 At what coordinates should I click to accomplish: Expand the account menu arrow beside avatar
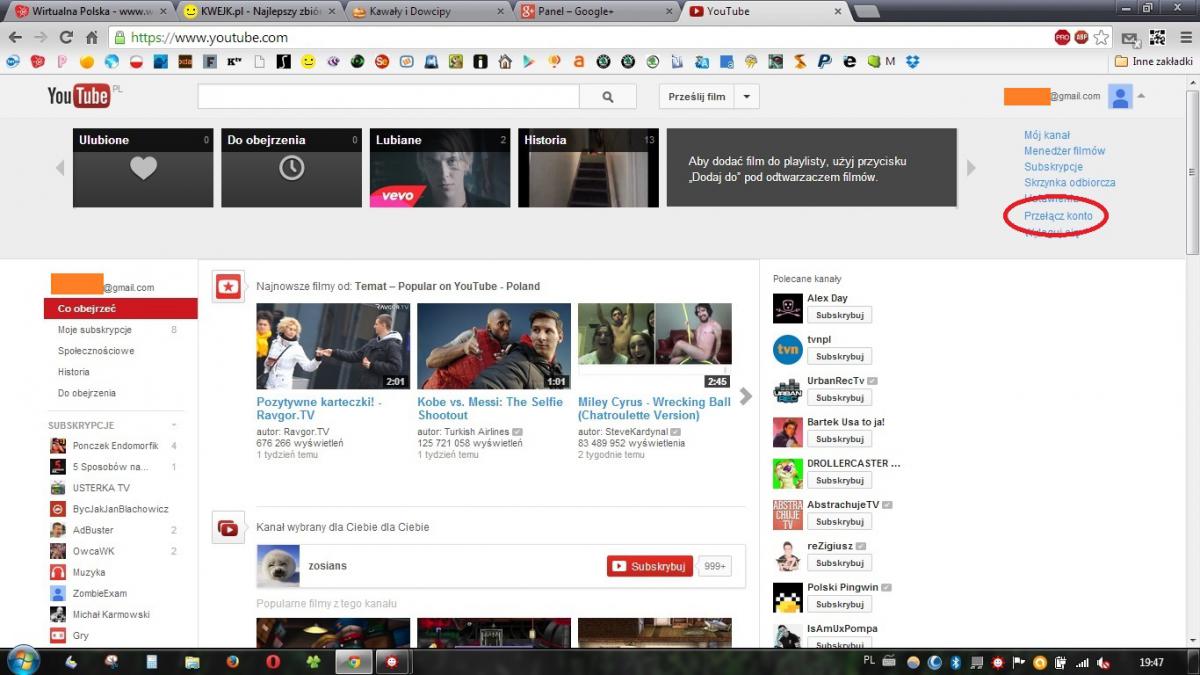pyautogui.click(x=1141, y=96)
